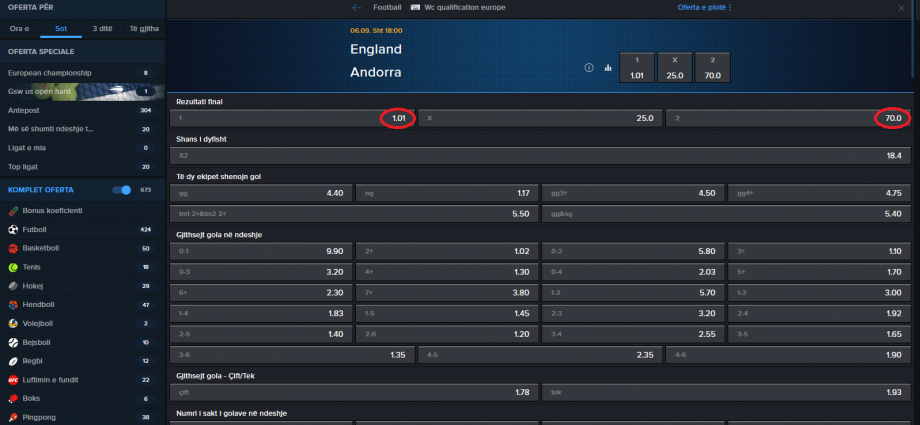Select total goals 1-4 at 1.83
Image resolution: width=920 pixels, height=425 pixels.
261,313
